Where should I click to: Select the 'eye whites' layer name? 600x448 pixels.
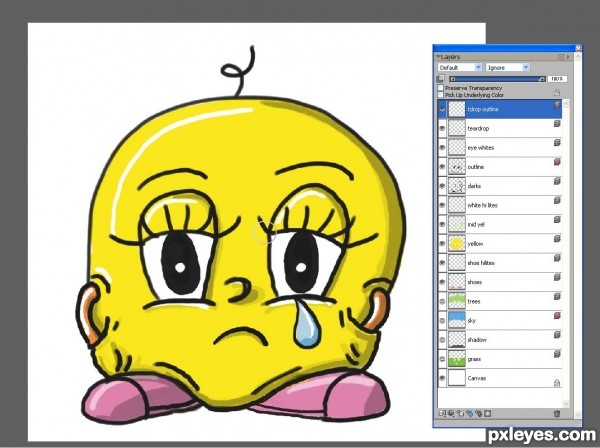click(x=481, y=148)
